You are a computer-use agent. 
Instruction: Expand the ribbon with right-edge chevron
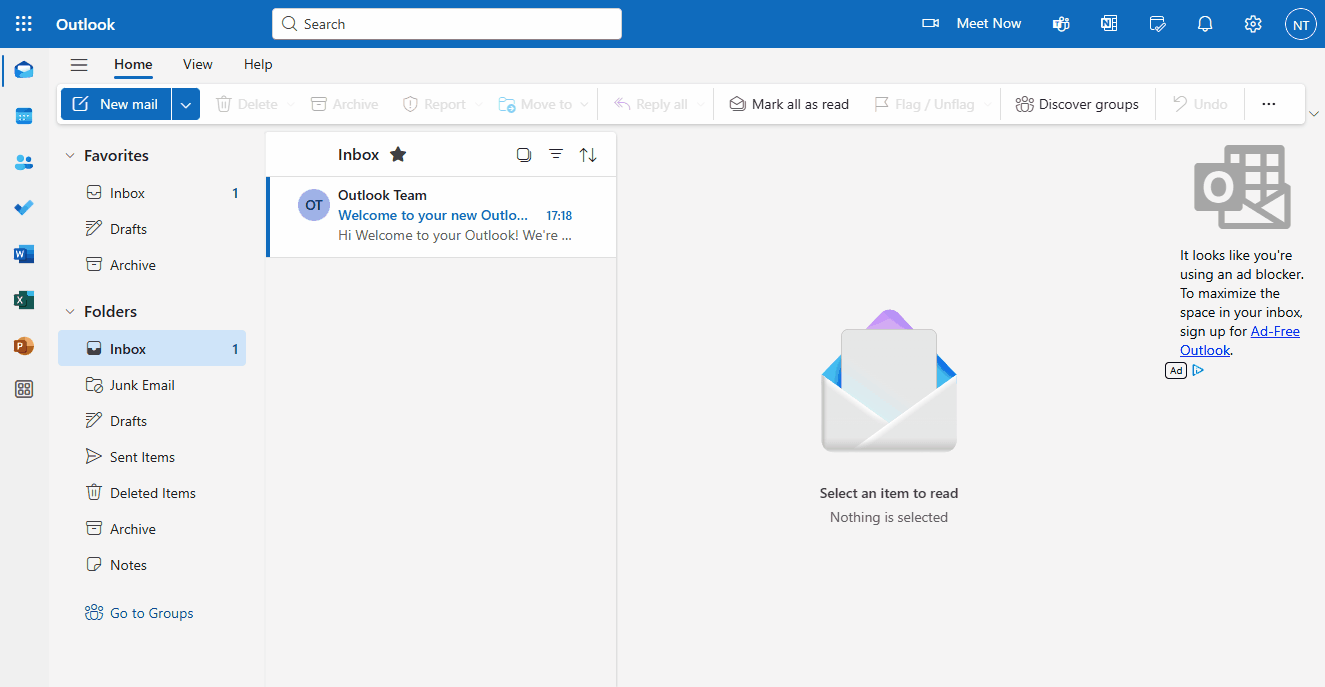tap(1314, 114)
